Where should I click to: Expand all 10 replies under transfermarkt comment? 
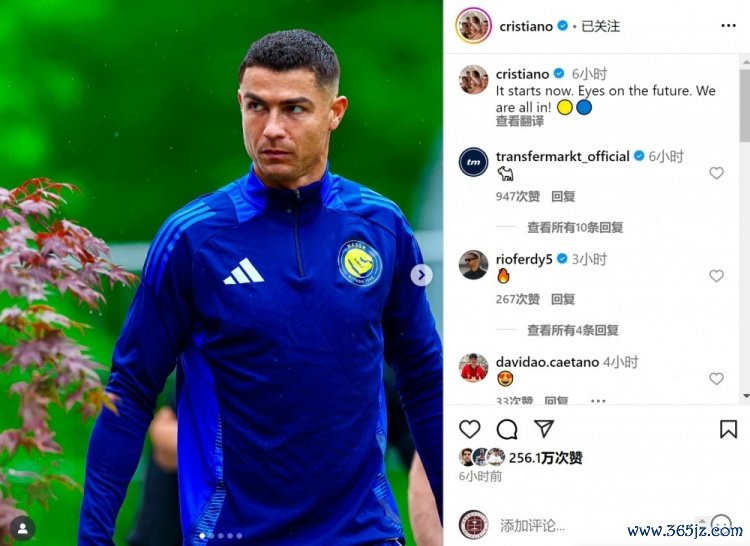pyautogui.click(x=575, y=227)
